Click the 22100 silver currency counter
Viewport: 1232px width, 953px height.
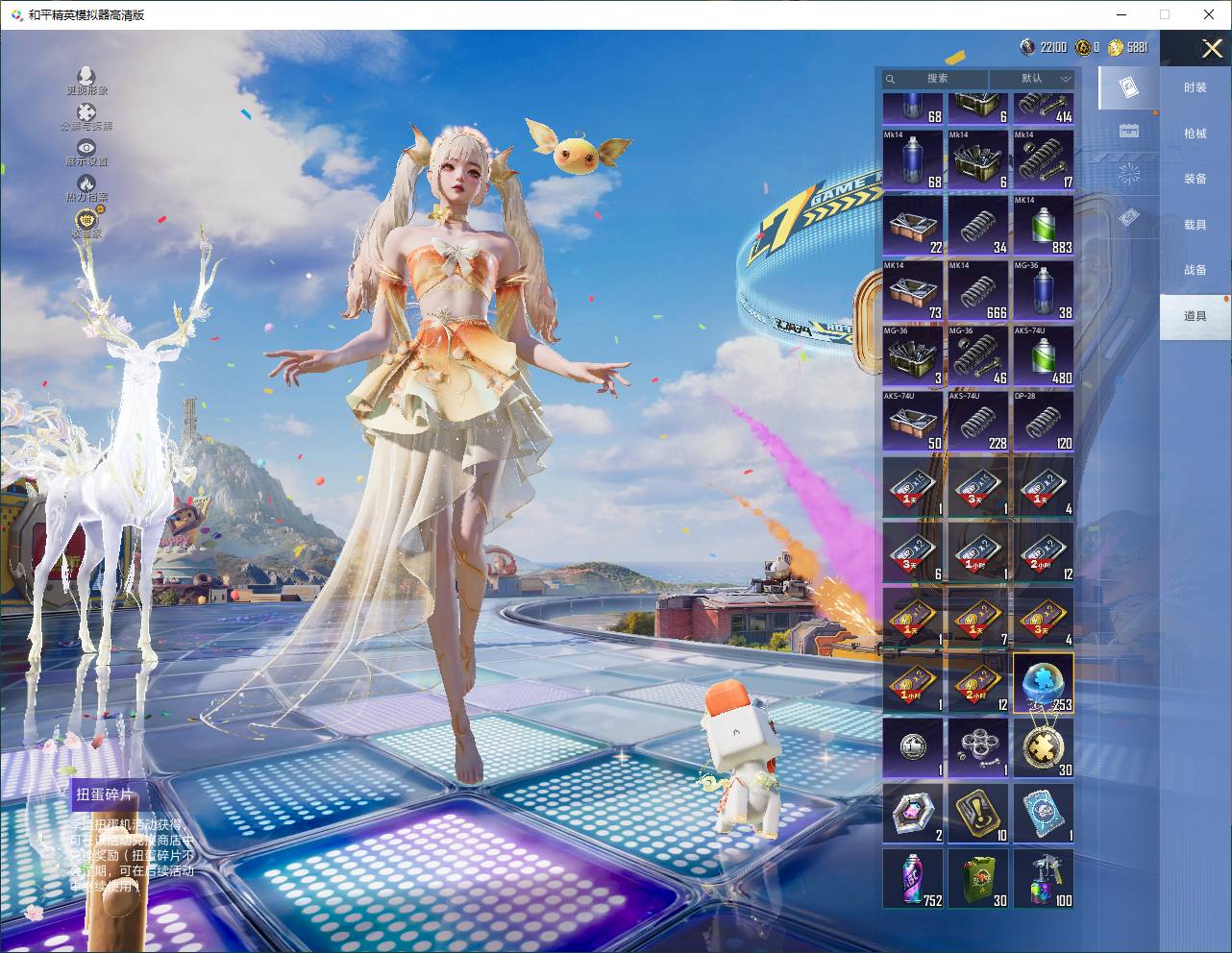[1044, 47]
